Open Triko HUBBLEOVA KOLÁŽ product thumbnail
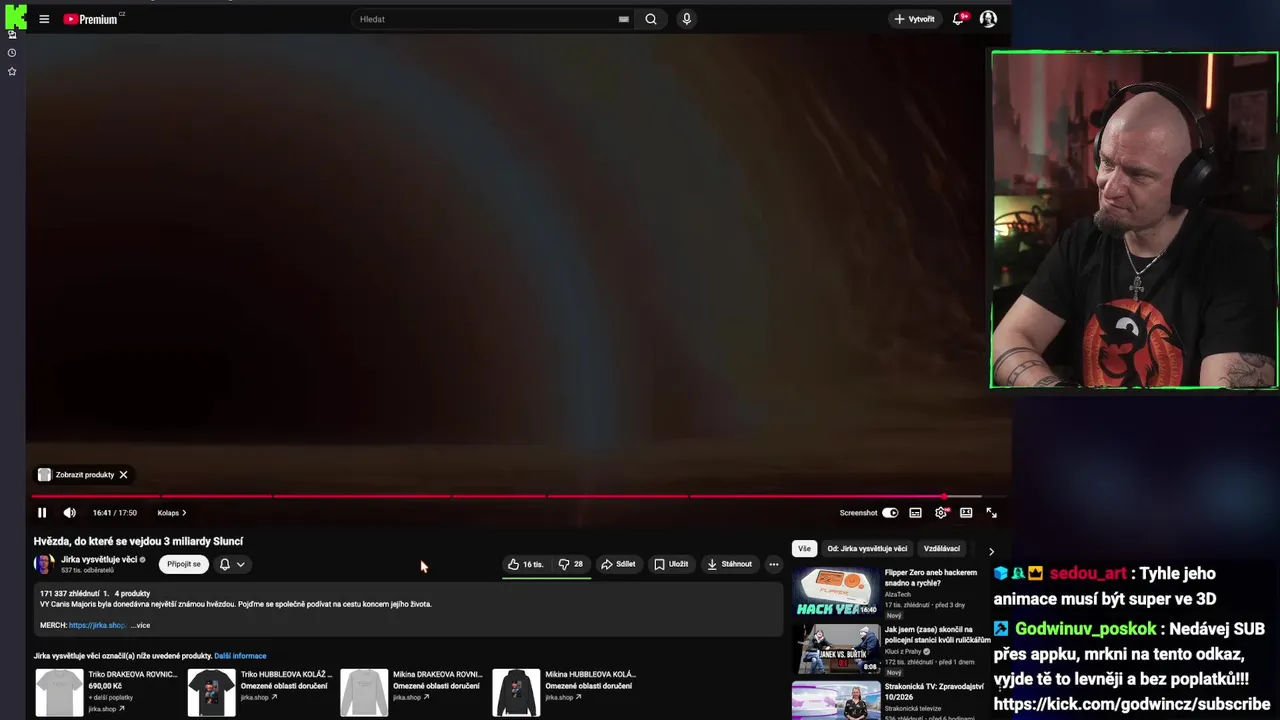 212,693
